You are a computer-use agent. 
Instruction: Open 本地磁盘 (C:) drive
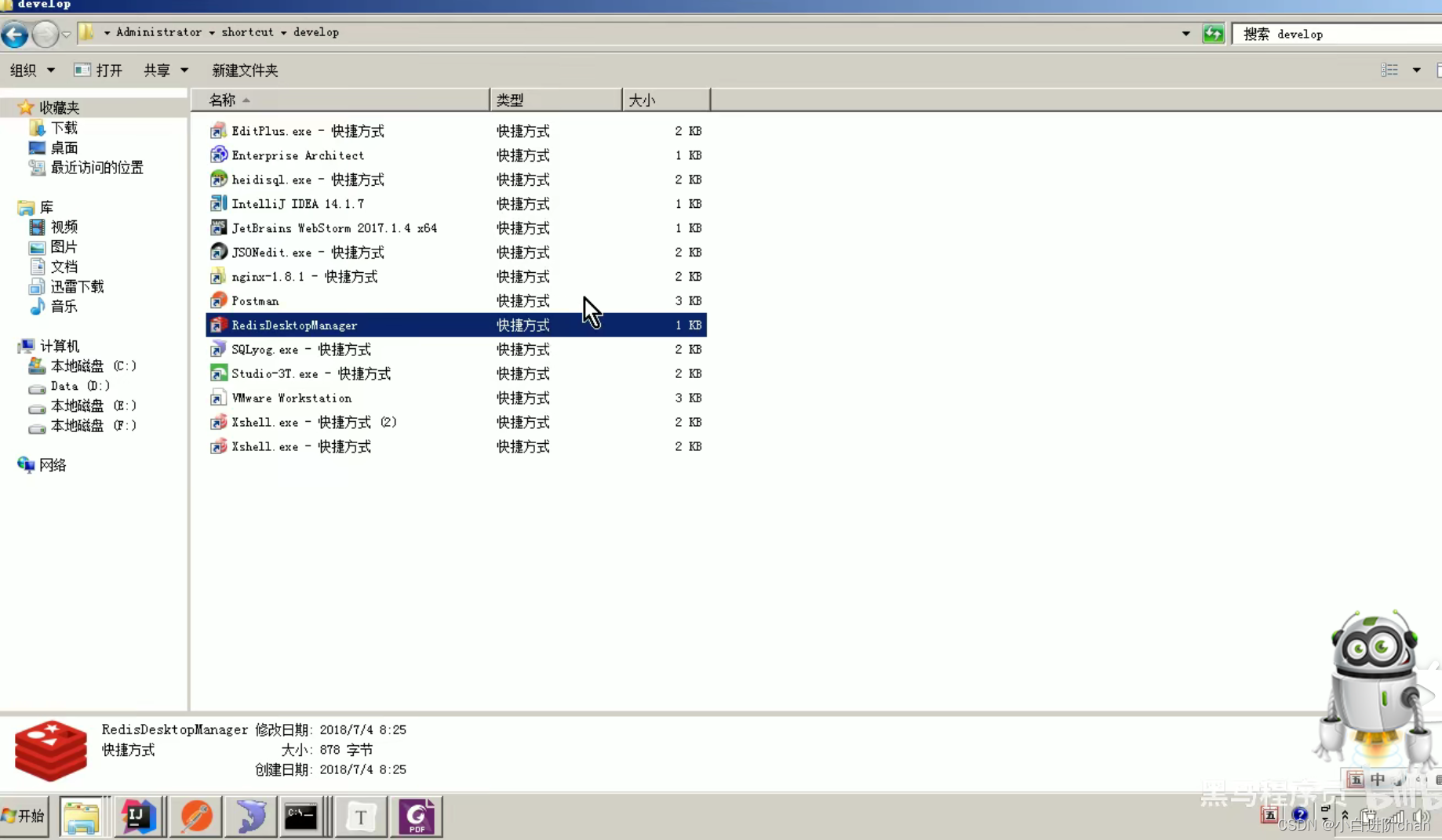pos(93,365)
